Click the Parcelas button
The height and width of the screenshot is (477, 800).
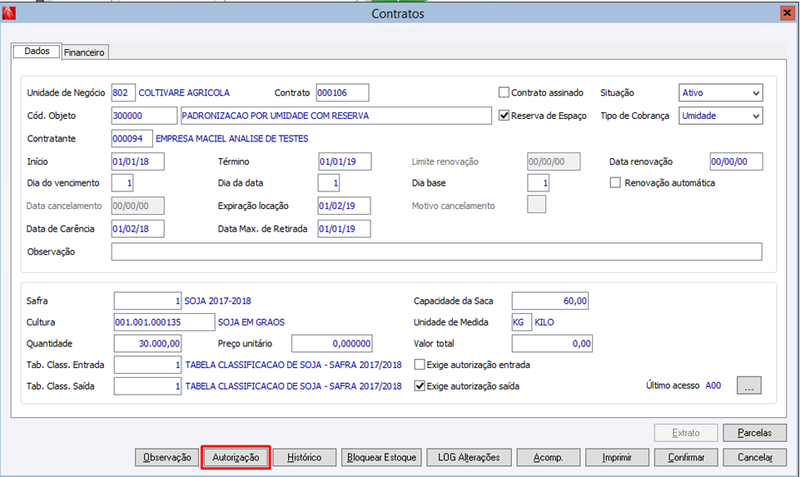click(x=755, y=433)
